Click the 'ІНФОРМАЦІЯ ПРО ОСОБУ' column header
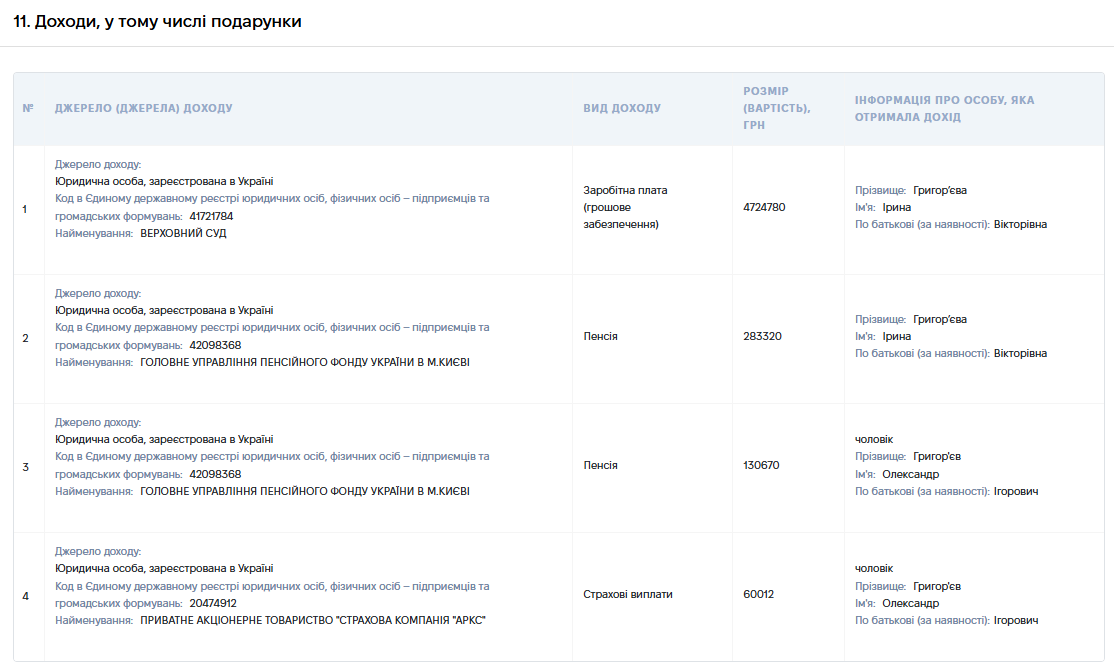This screenshot has width=1114, height=669. pos(944,108)
